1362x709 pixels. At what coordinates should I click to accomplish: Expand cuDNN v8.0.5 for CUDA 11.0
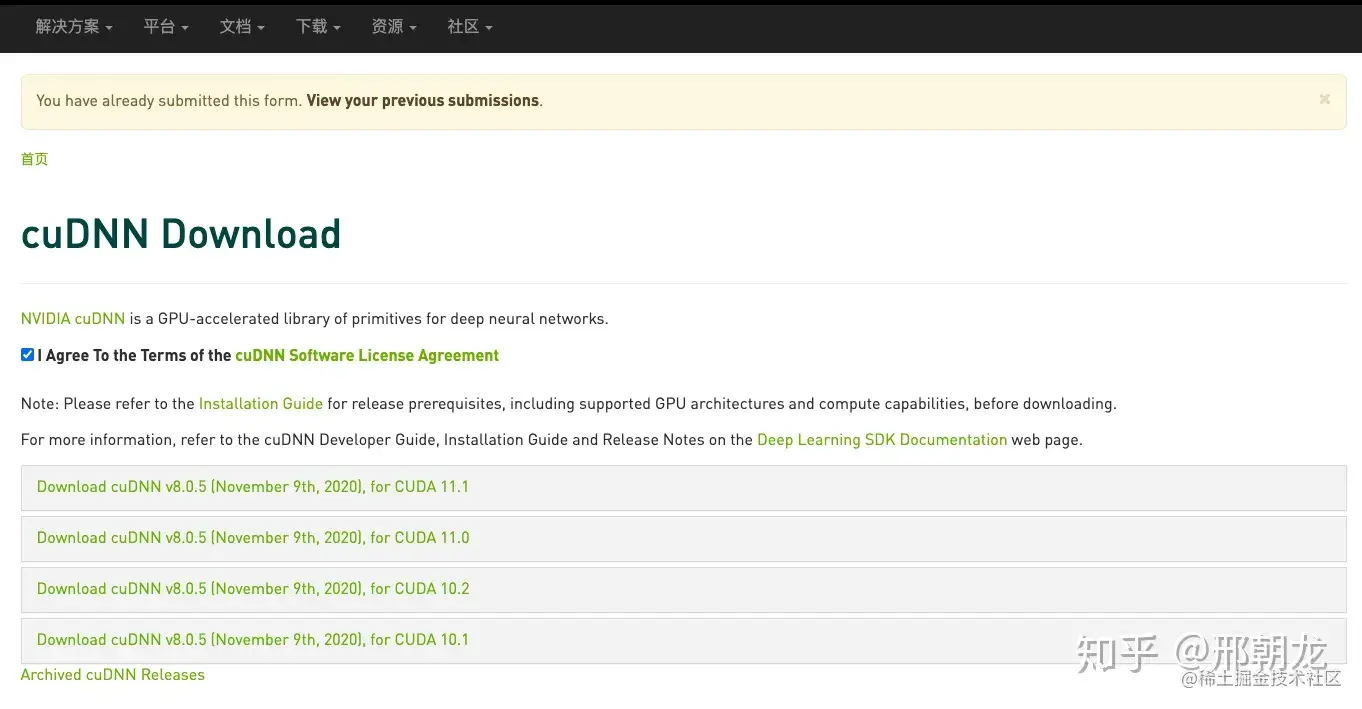tap(683, 538)
